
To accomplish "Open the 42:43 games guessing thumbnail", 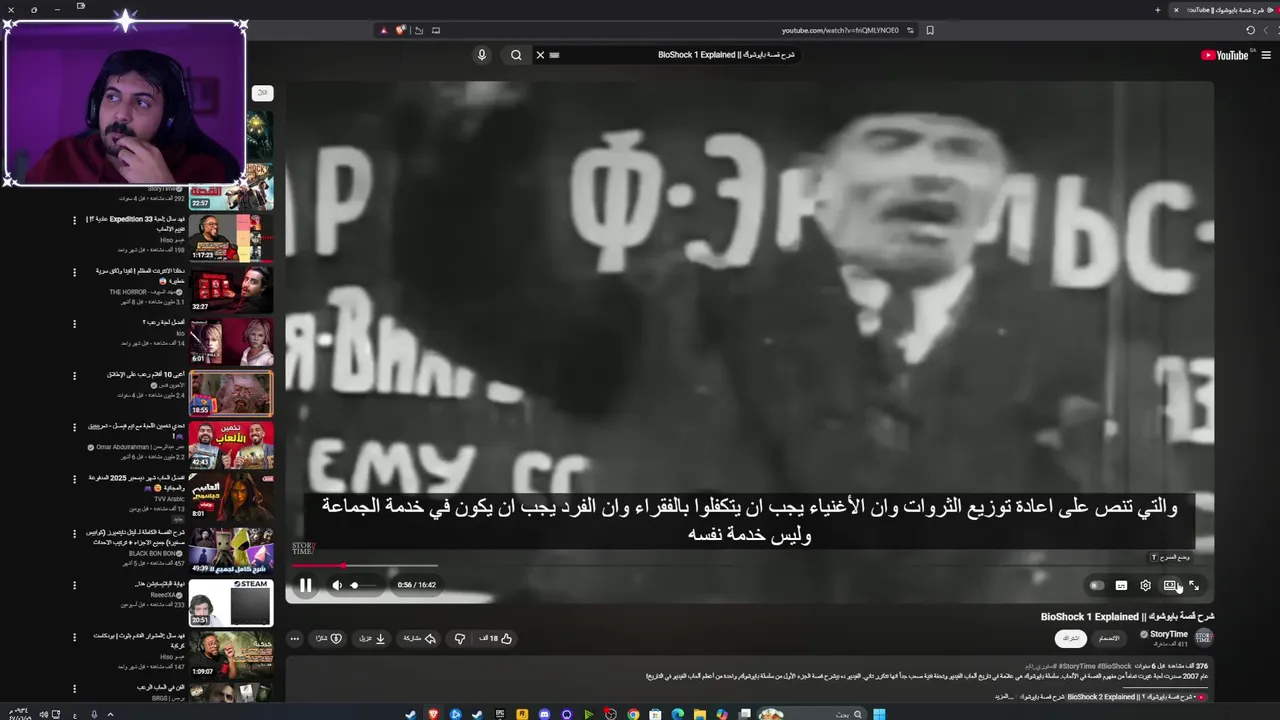I will pyautogui.click(x=231, y=446).
